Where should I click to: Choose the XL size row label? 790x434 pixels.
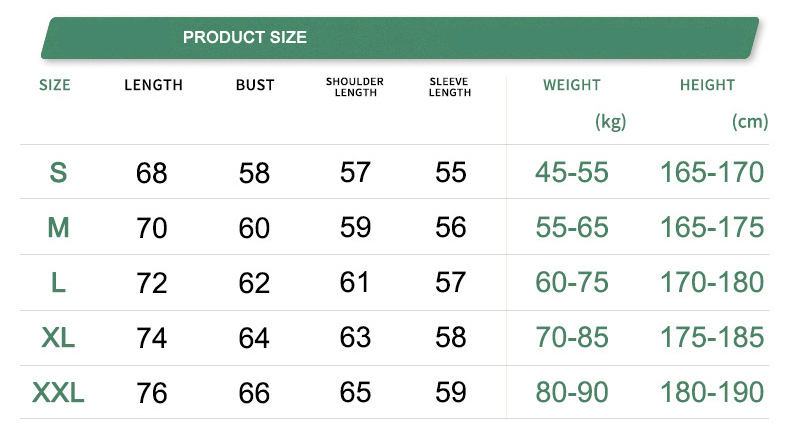pyautogui.click(x=58, y=338)
